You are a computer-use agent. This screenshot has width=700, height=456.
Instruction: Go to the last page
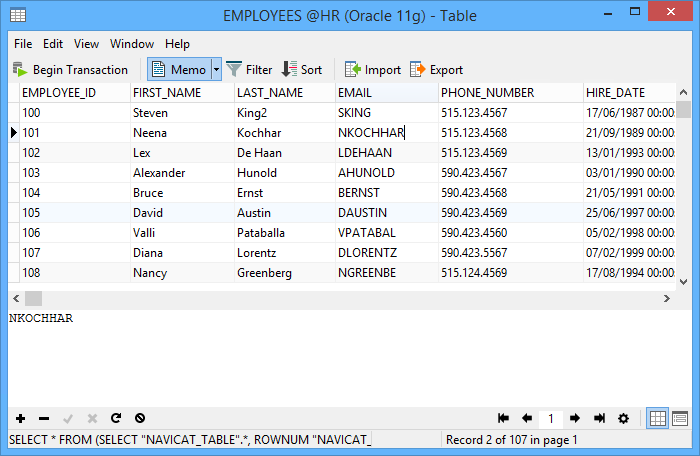tap(599, 418)
